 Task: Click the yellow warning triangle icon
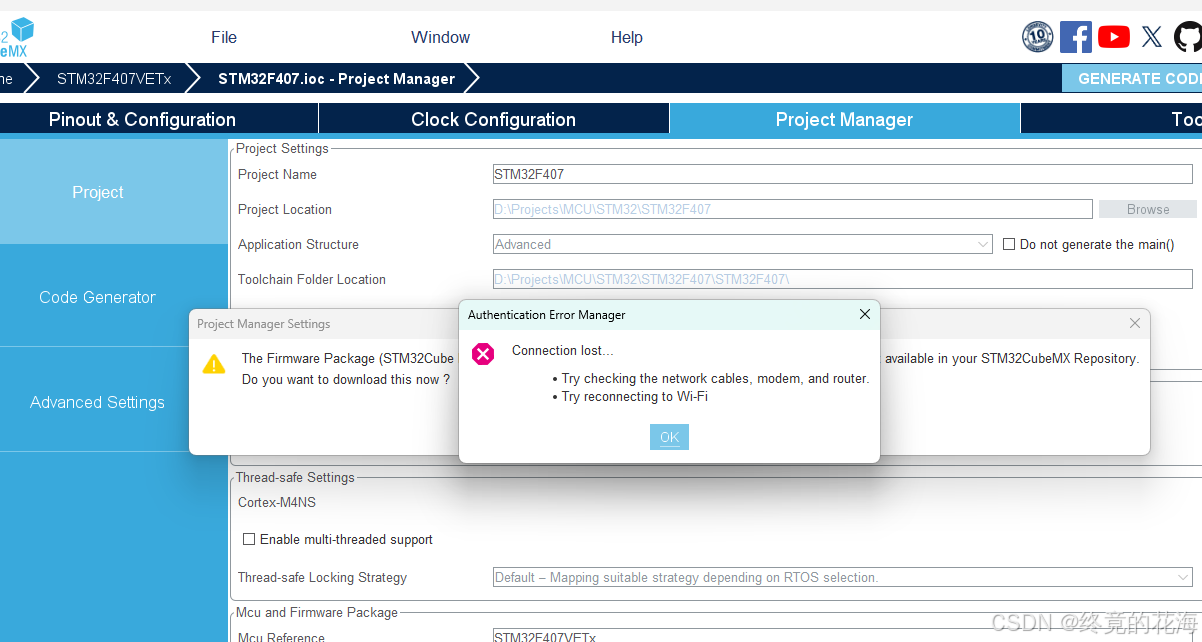pyautogui.click(x=214, y=364)
